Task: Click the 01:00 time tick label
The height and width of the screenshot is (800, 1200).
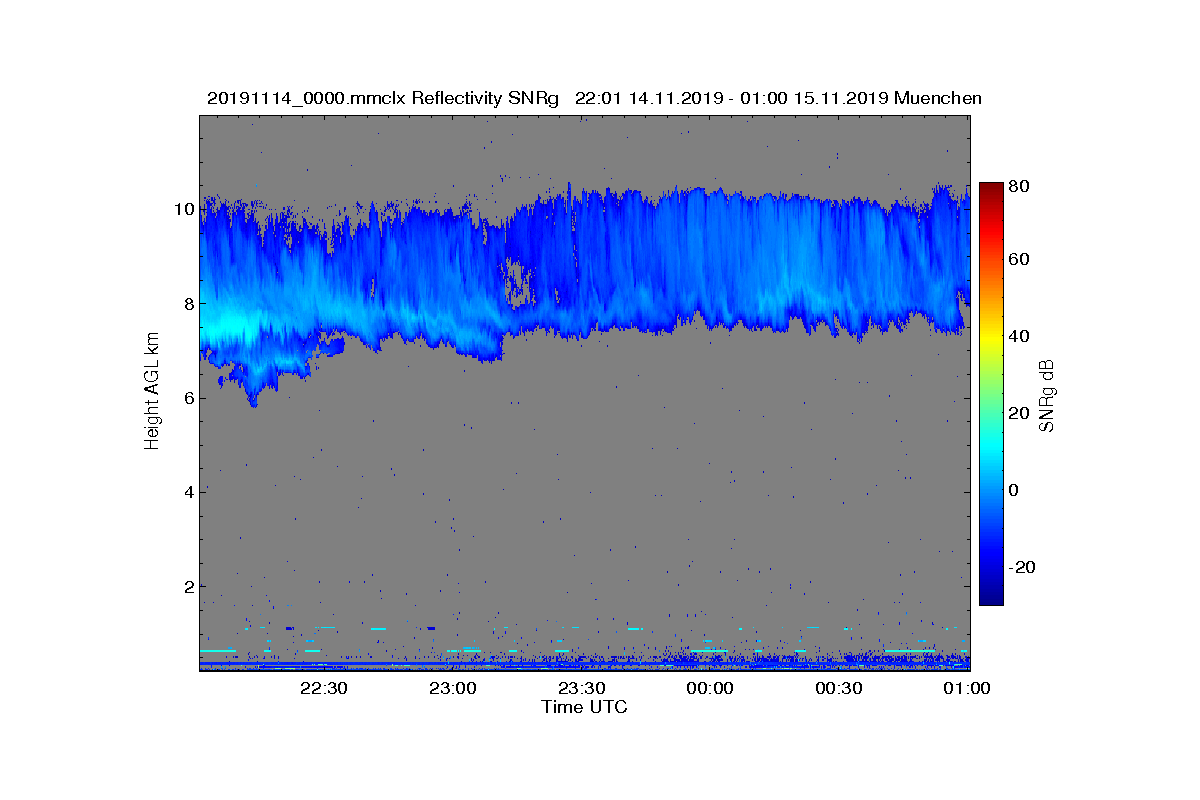Action: [x=967, y=688]
